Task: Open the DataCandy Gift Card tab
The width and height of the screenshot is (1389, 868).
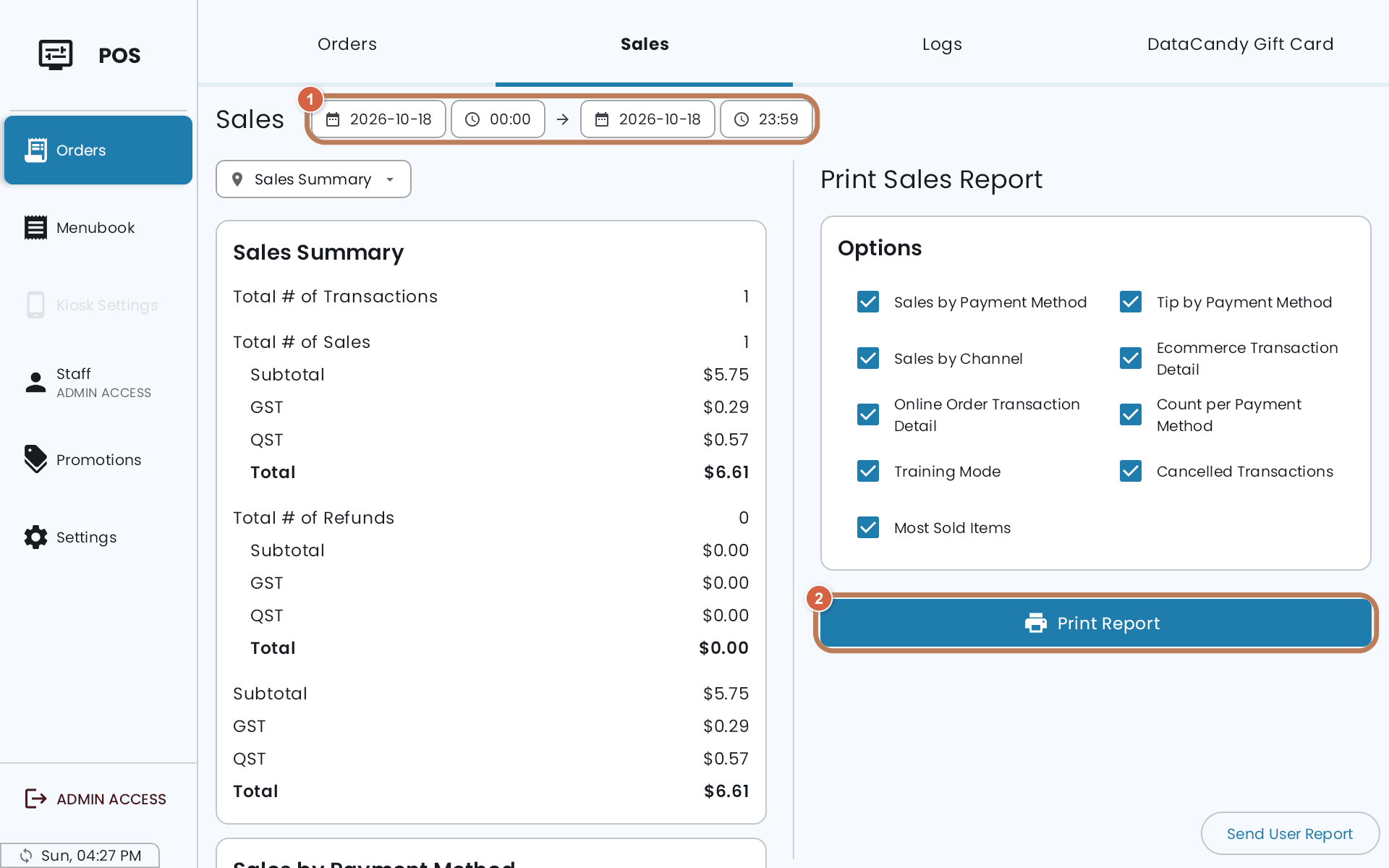Action: [1240, 44]
